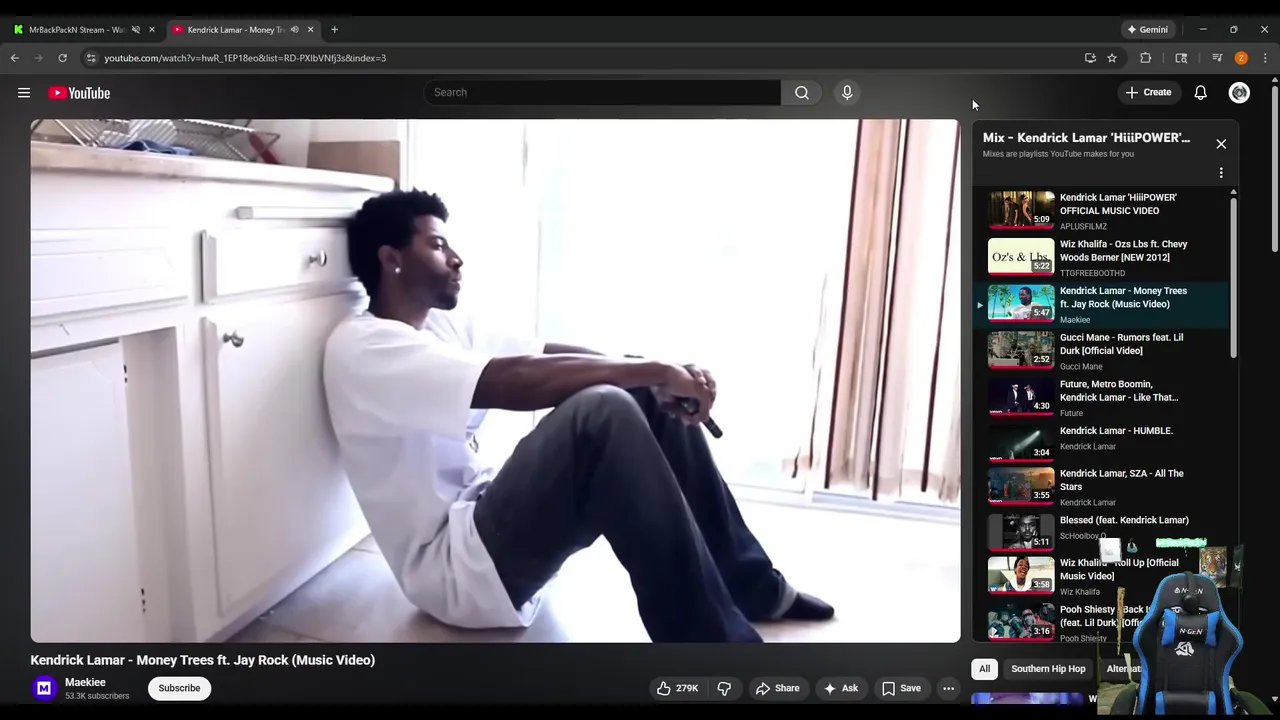Click the YouTube URL address bar
1280x720 pixels.
[x=590, y=58]
